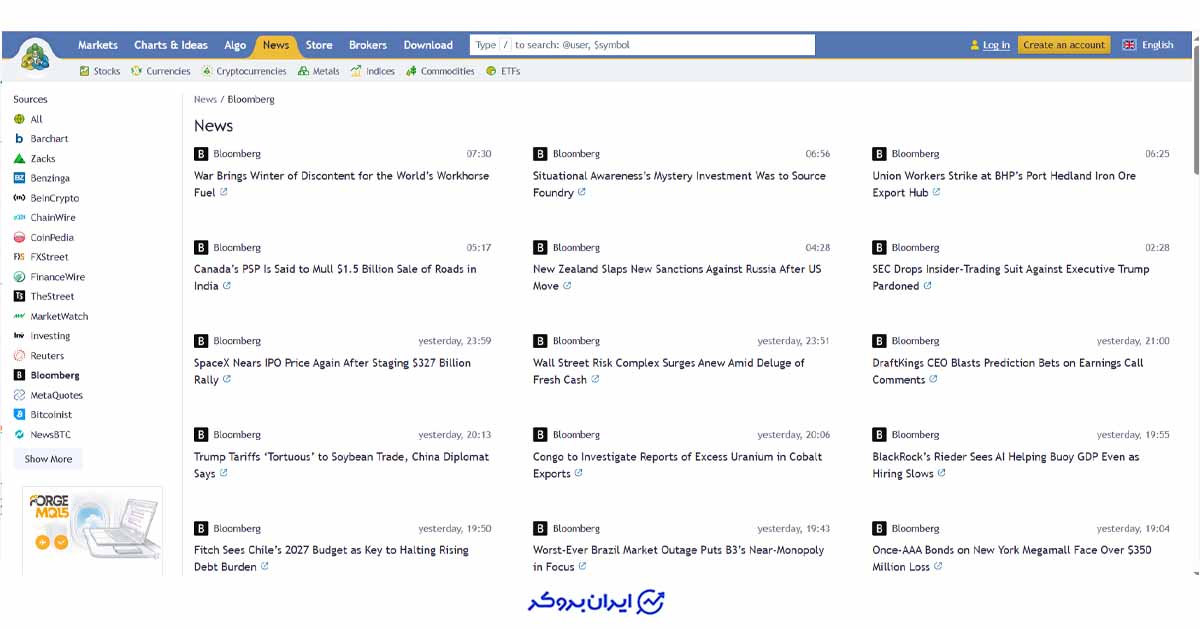Open the Markets menu
Image resolution: width=1200 pixels, height=630 pixels.
point(98,45)
